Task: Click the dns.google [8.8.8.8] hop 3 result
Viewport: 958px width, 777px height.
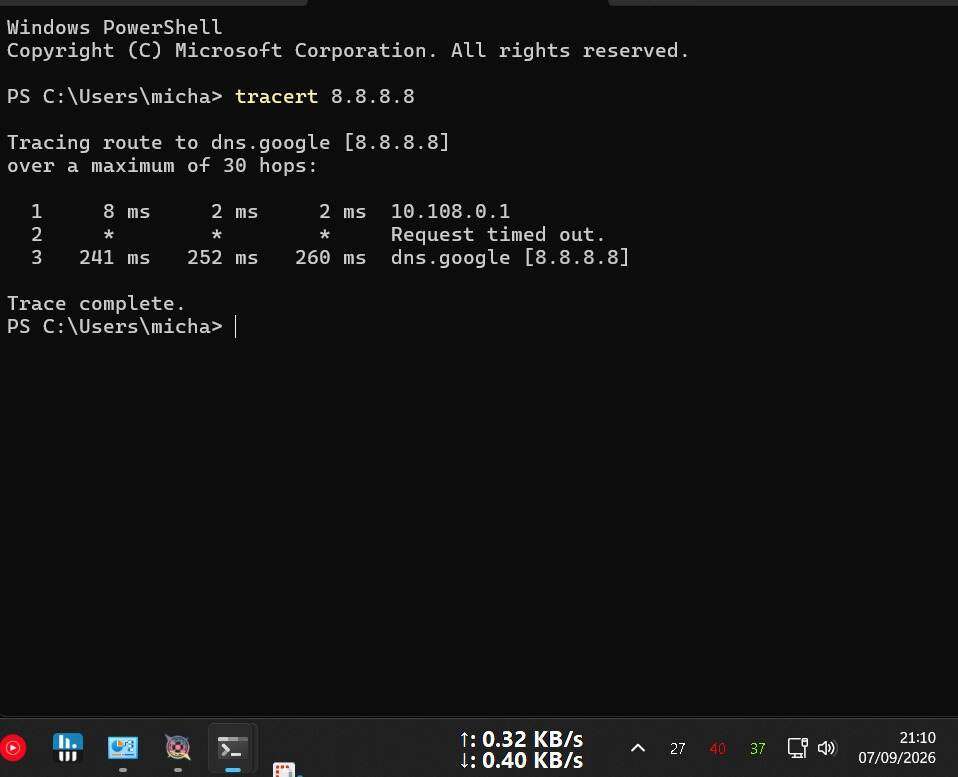Action: pos(510,257)
